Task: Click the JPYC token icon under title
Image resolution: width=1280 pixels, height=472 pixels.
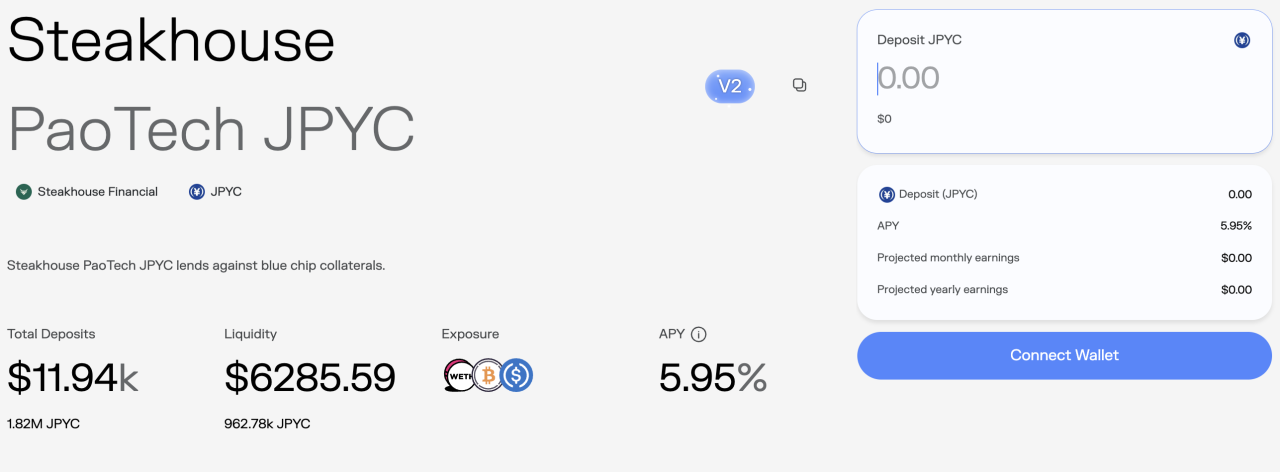Action: 197,192
